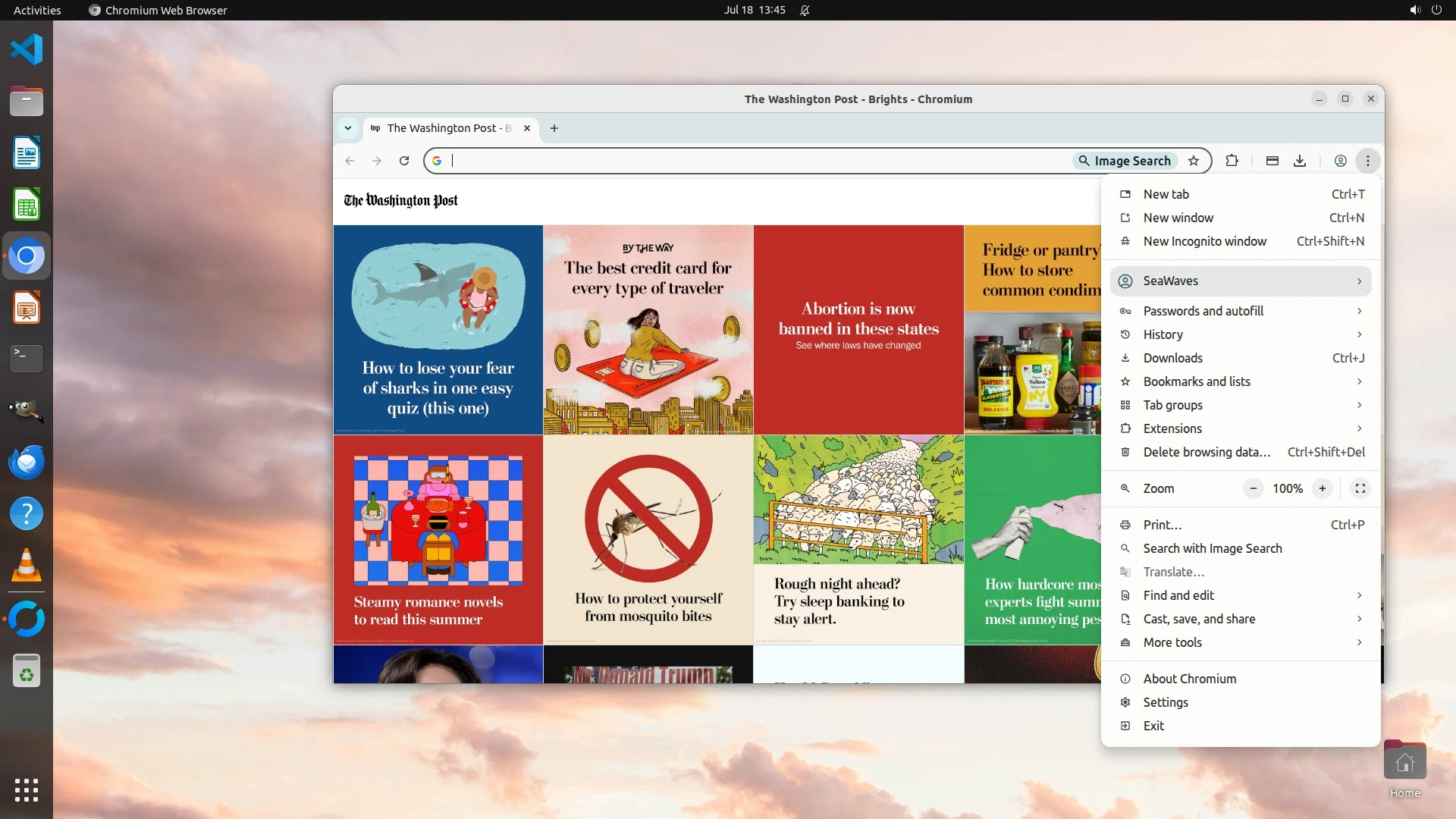This screenshot has height=819, width=1456.
Task: Increase zoom with plus button
Action: click(x=1323, y=489)
